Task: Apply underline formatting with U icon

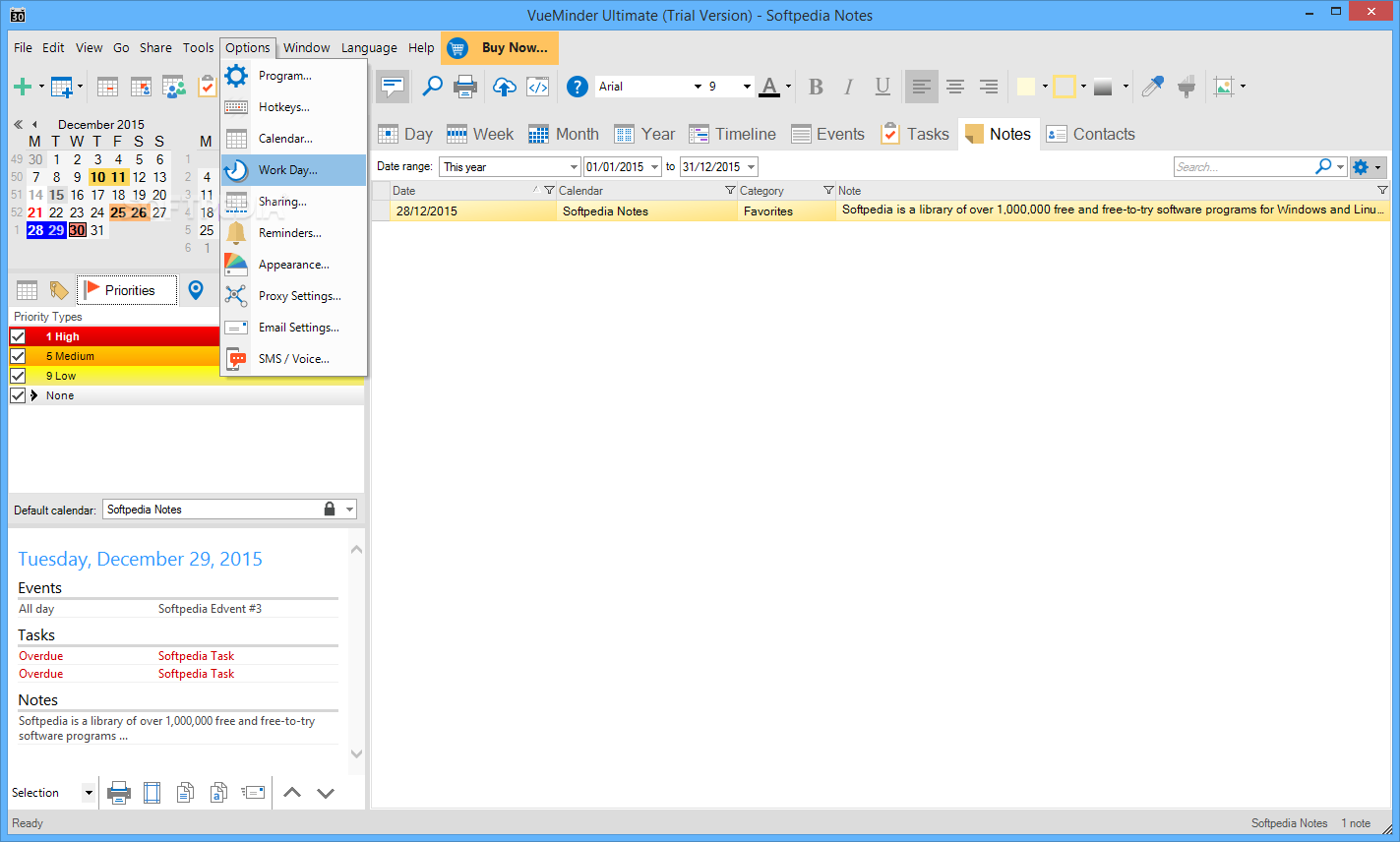Action: pos(883,87)
